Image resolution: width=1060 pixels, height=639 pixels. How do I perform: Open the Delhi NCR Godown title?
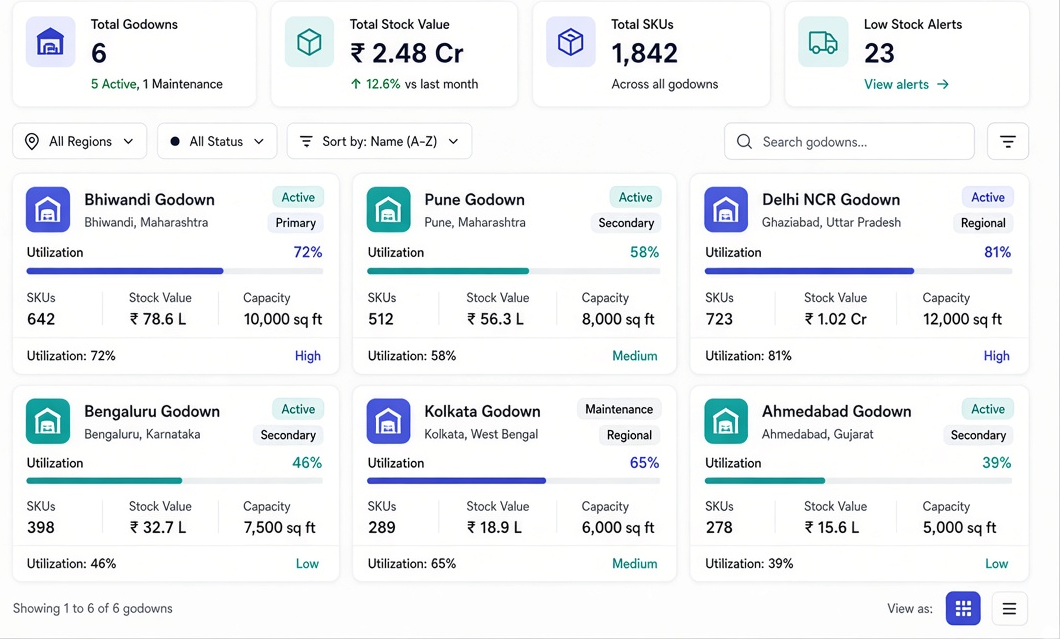pos(831,199)
